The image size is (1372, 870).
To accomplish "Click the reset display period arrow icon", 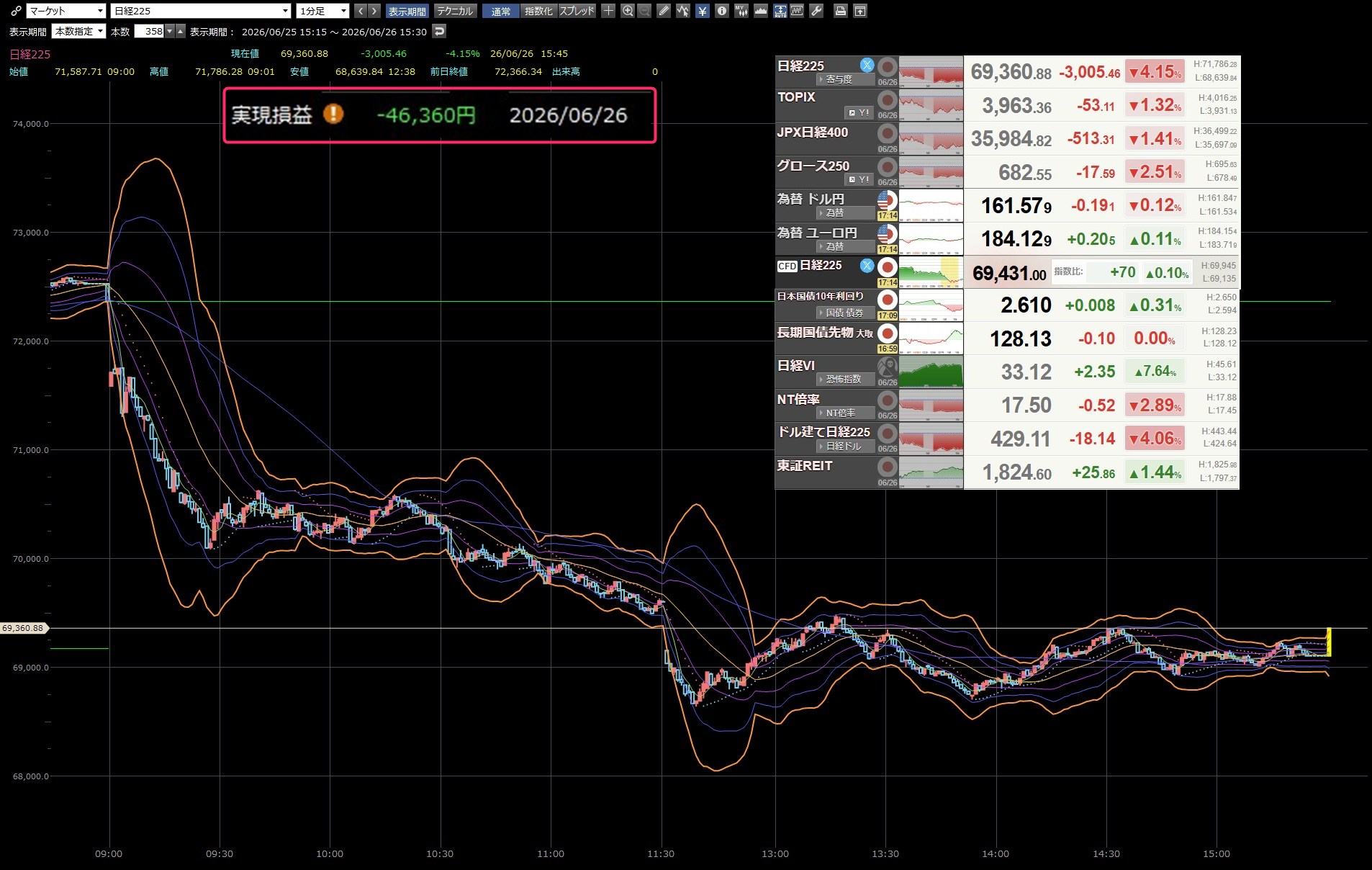I will pyautogui.click(x=439, y=31).
